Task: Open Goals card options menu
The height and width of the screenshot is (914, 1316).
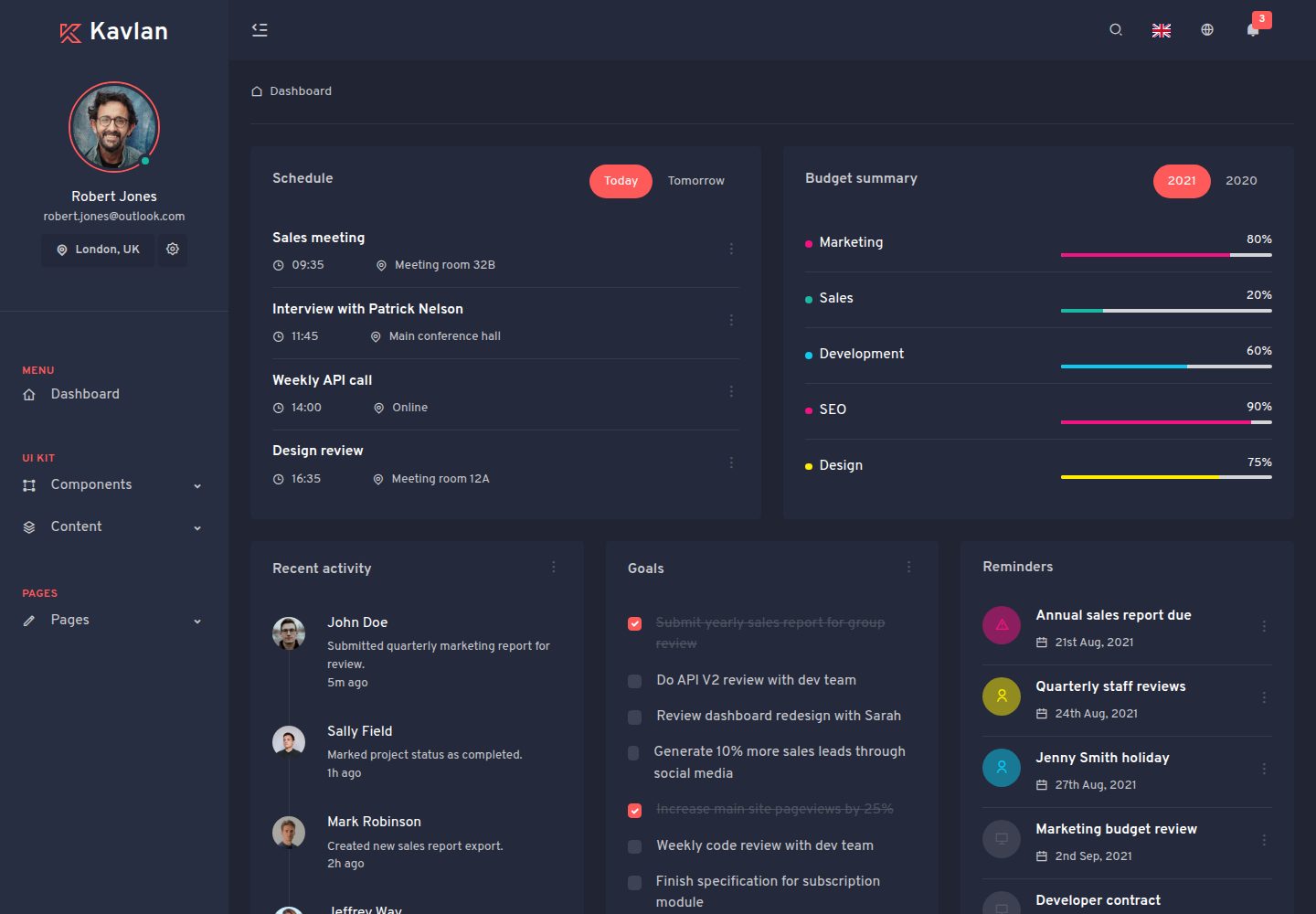Action: coord(908,567)
